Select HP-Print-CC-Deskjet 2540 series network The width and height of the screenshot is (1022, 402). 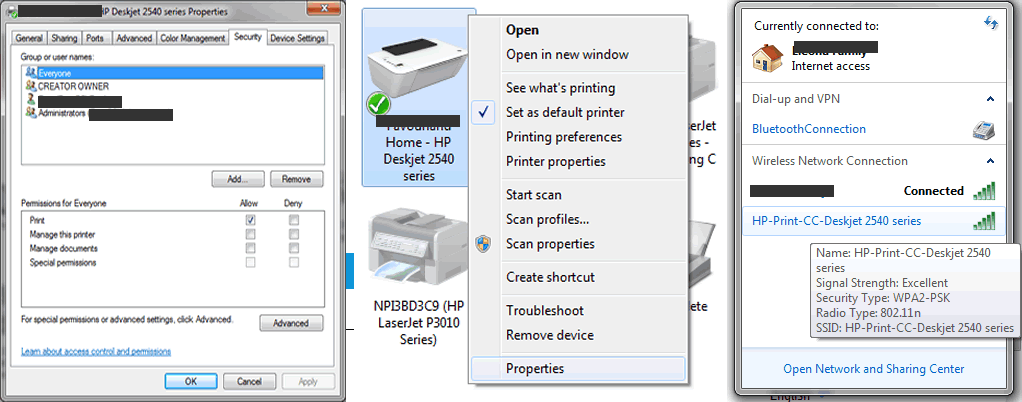(x=873, y=221)
